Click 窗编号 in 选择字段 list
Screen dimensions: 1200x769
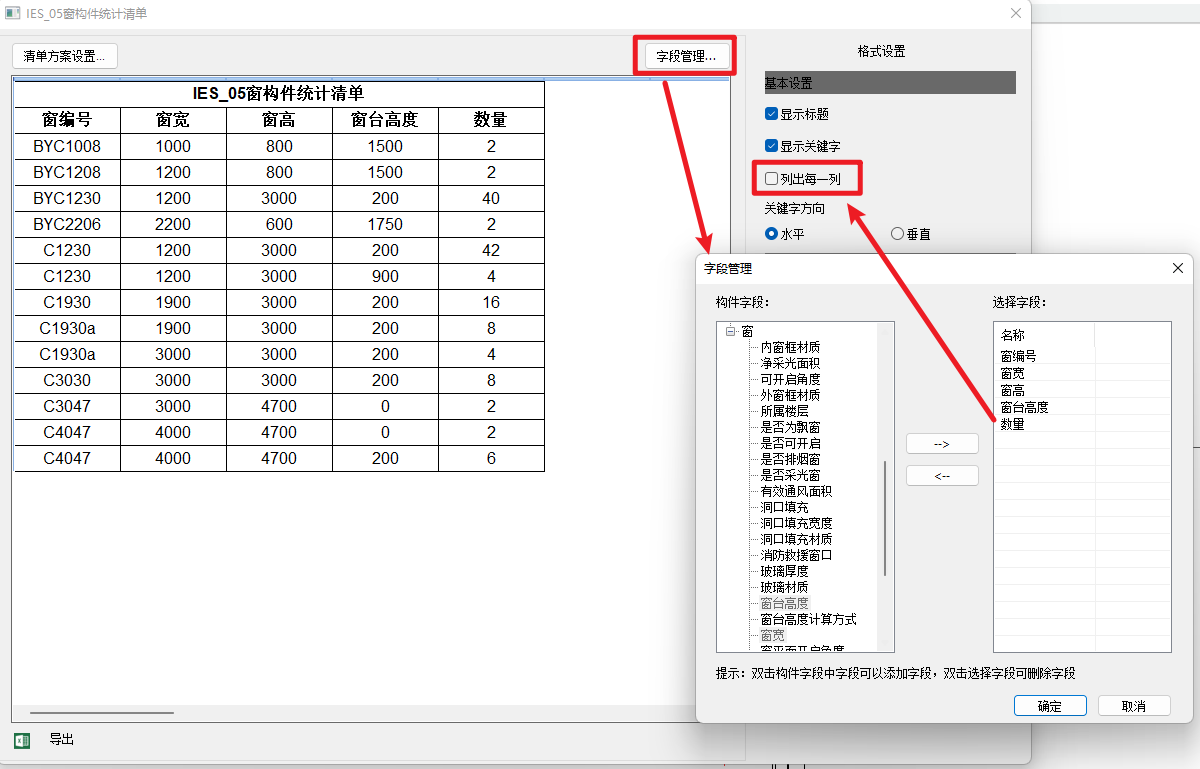coord(1018,356)
